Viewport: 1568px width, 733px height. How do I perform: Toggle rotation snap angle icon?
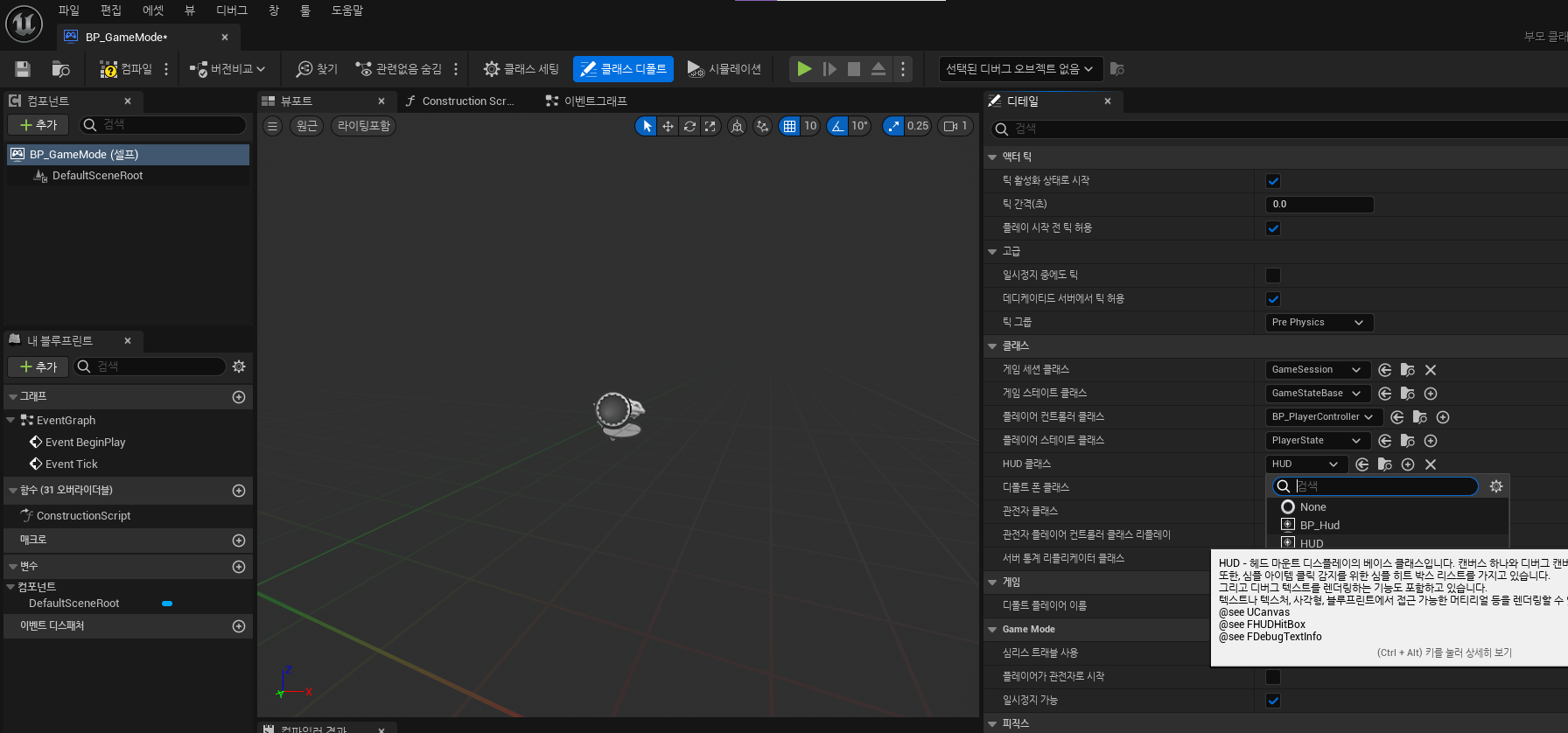tap(838, 126)
